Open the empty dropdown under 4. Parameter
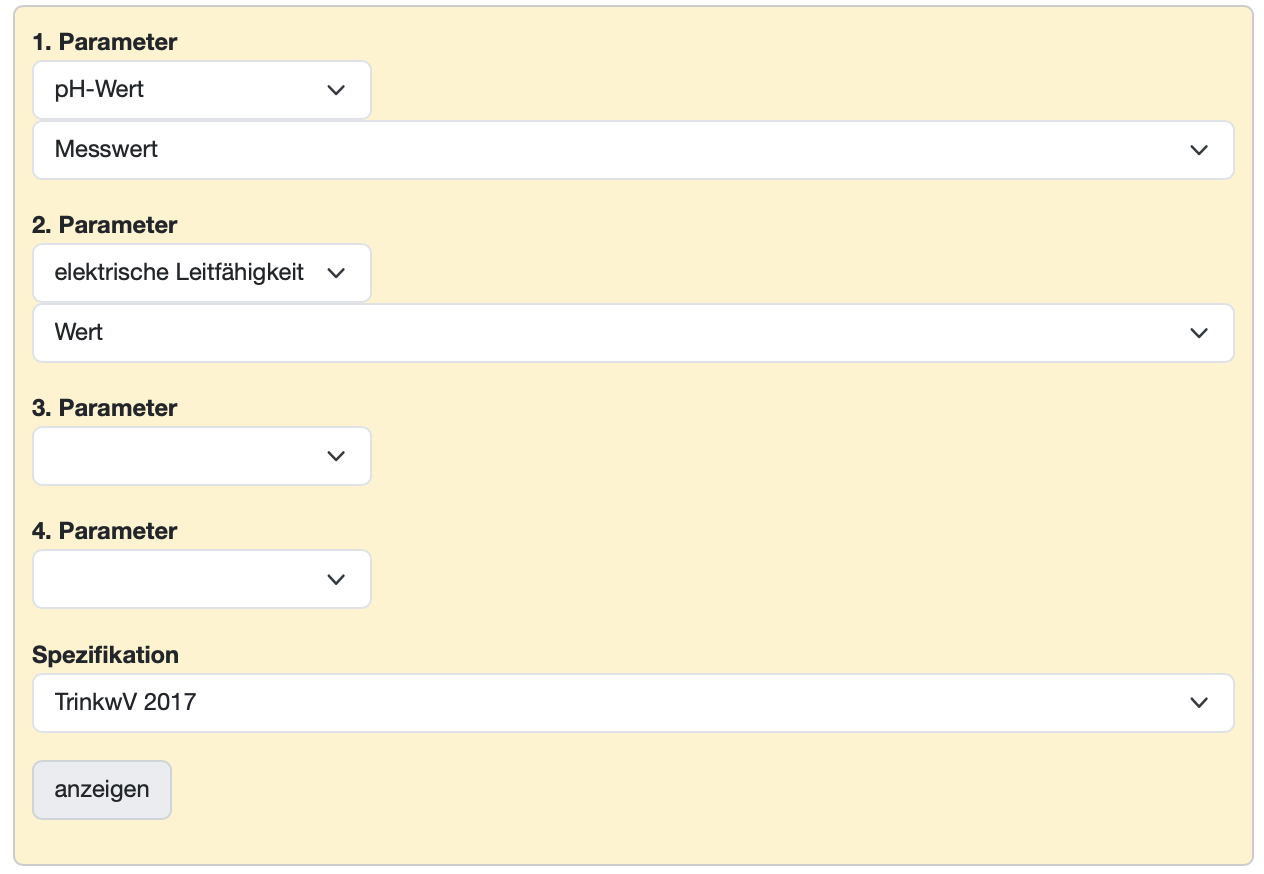The image size is (1264, 874). click(180, 579)
